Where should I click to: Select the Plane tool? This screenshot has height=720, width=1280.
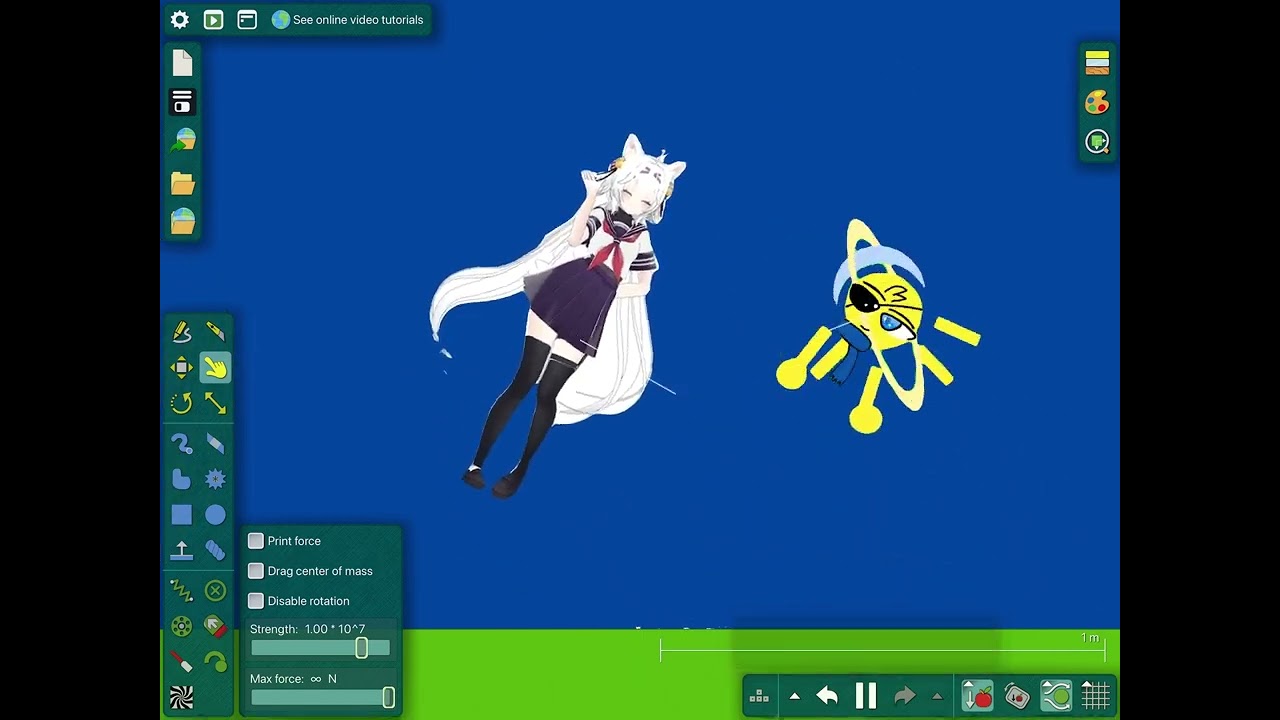181,550
